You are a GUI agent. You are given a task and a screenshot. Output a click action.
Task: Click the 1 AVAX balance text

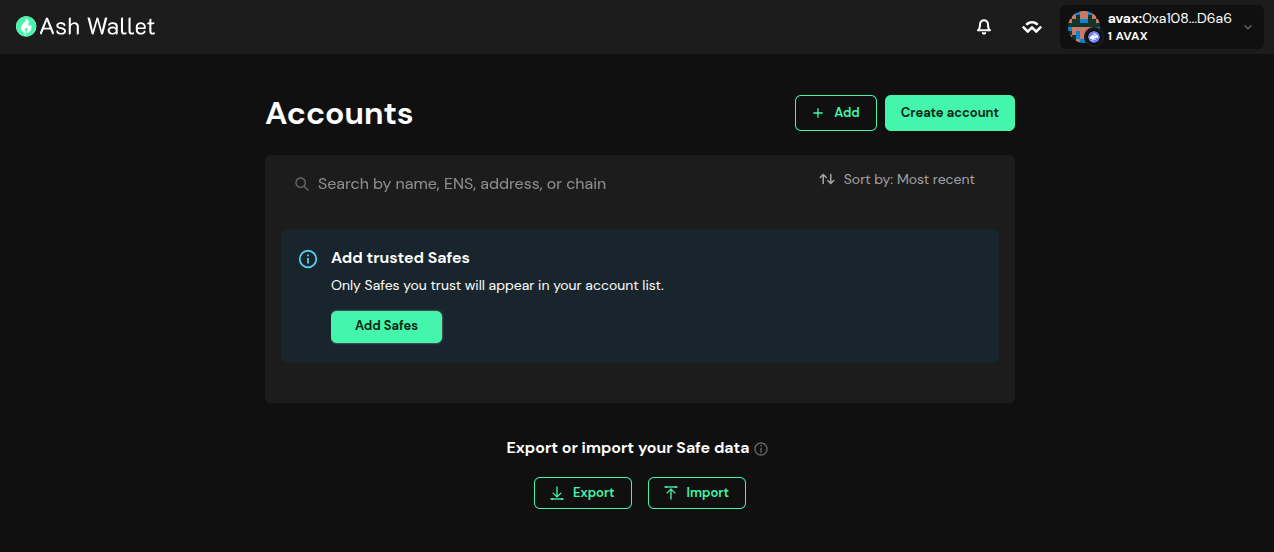coord(1127,36)
